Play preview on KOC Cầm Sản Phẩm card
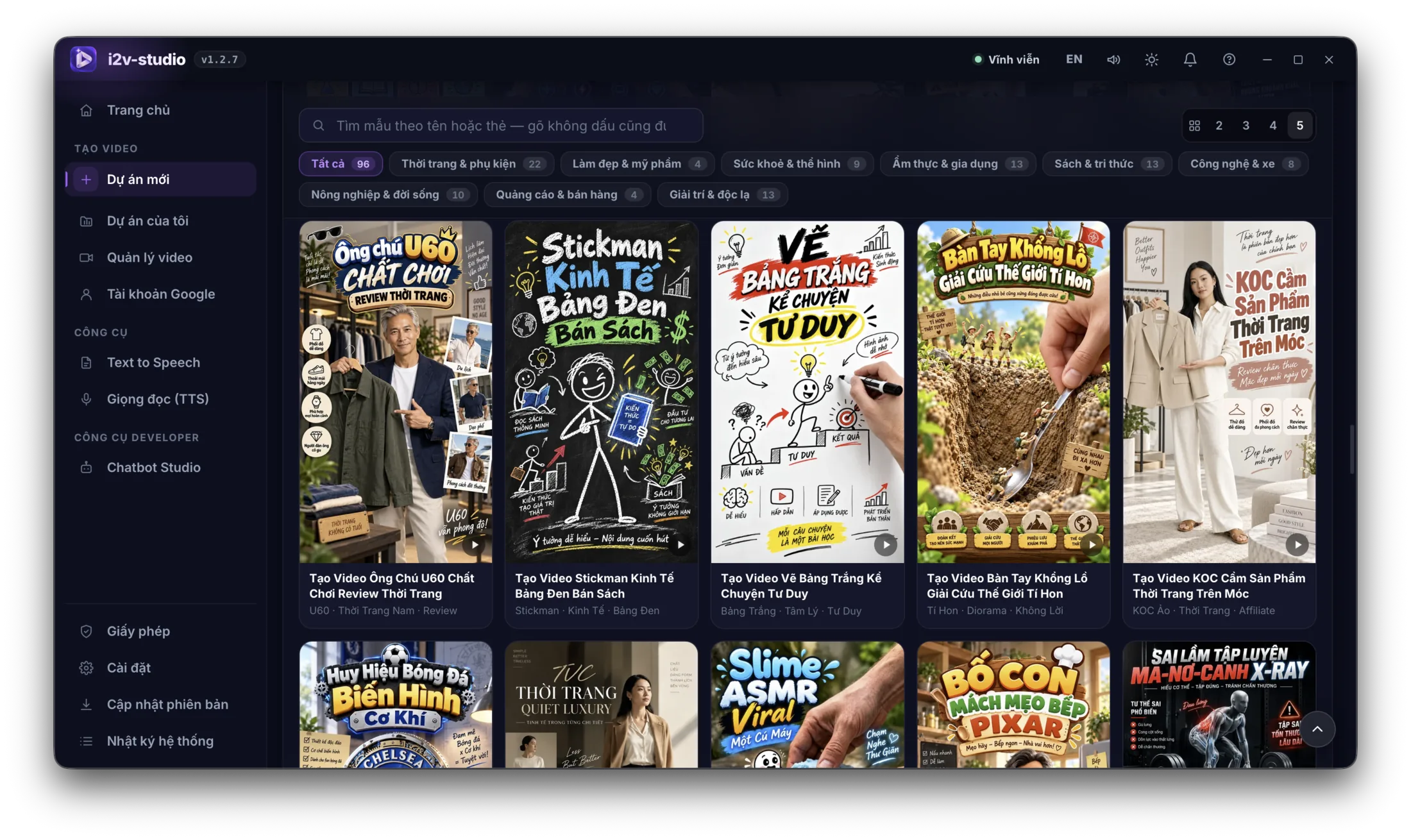The height and width of the screenshot is (840, 1411). (1297, 545)
